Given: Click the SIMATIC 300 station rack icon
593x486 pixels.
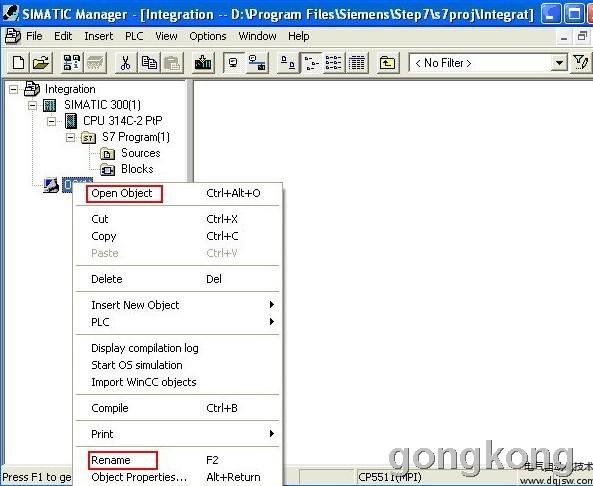Looking at the screenshot, I should [x=50, y=105].
